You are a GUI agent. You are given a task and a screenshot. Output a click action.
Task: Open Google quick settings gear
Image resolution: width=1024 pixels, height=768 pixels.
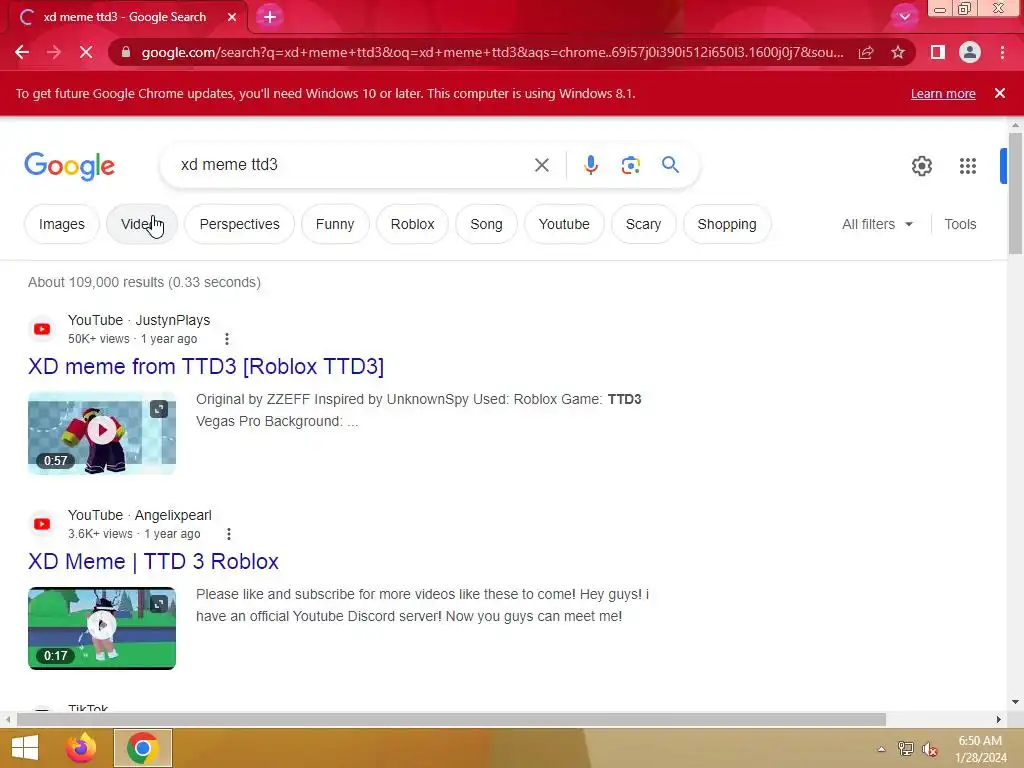pos(921,166)
